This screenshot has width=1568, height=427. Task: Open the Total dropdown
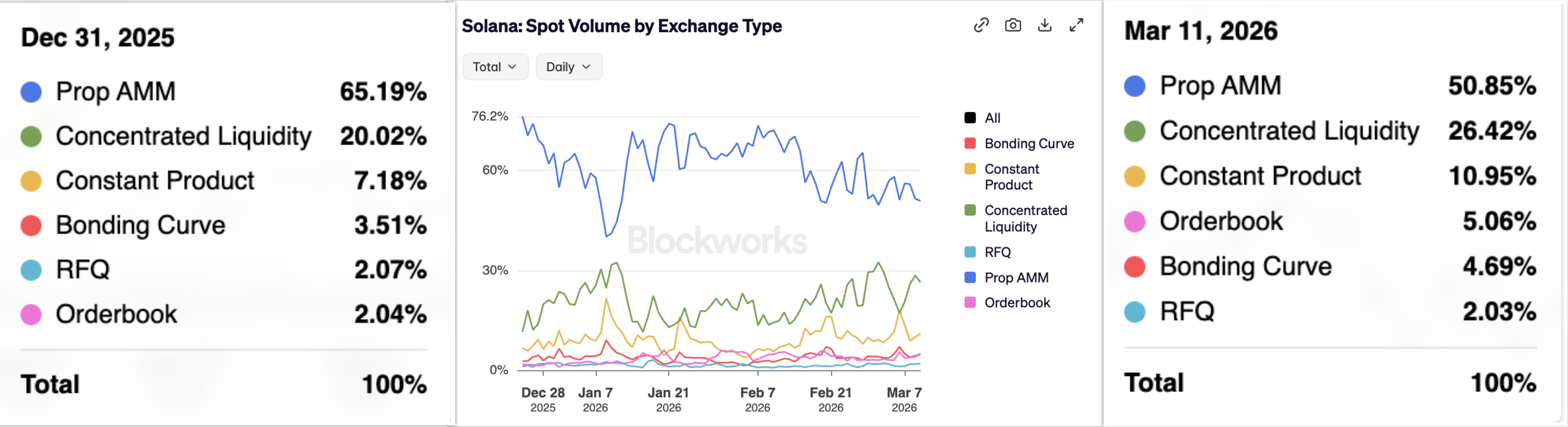(494, 67)
